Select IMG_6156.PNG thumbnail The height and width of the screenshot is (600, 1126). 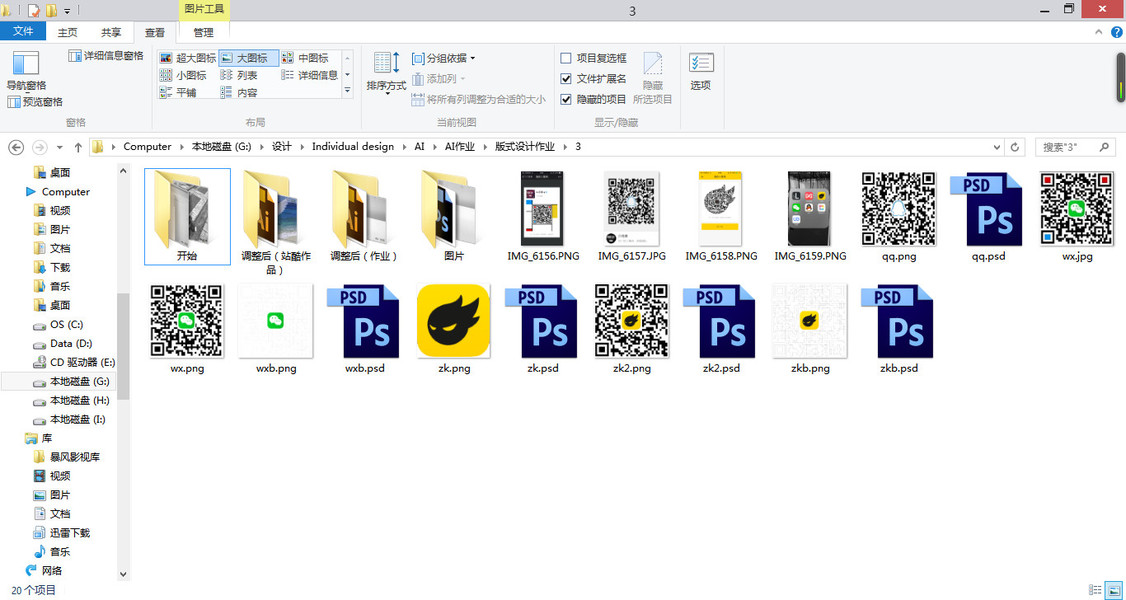click(542, 217)
